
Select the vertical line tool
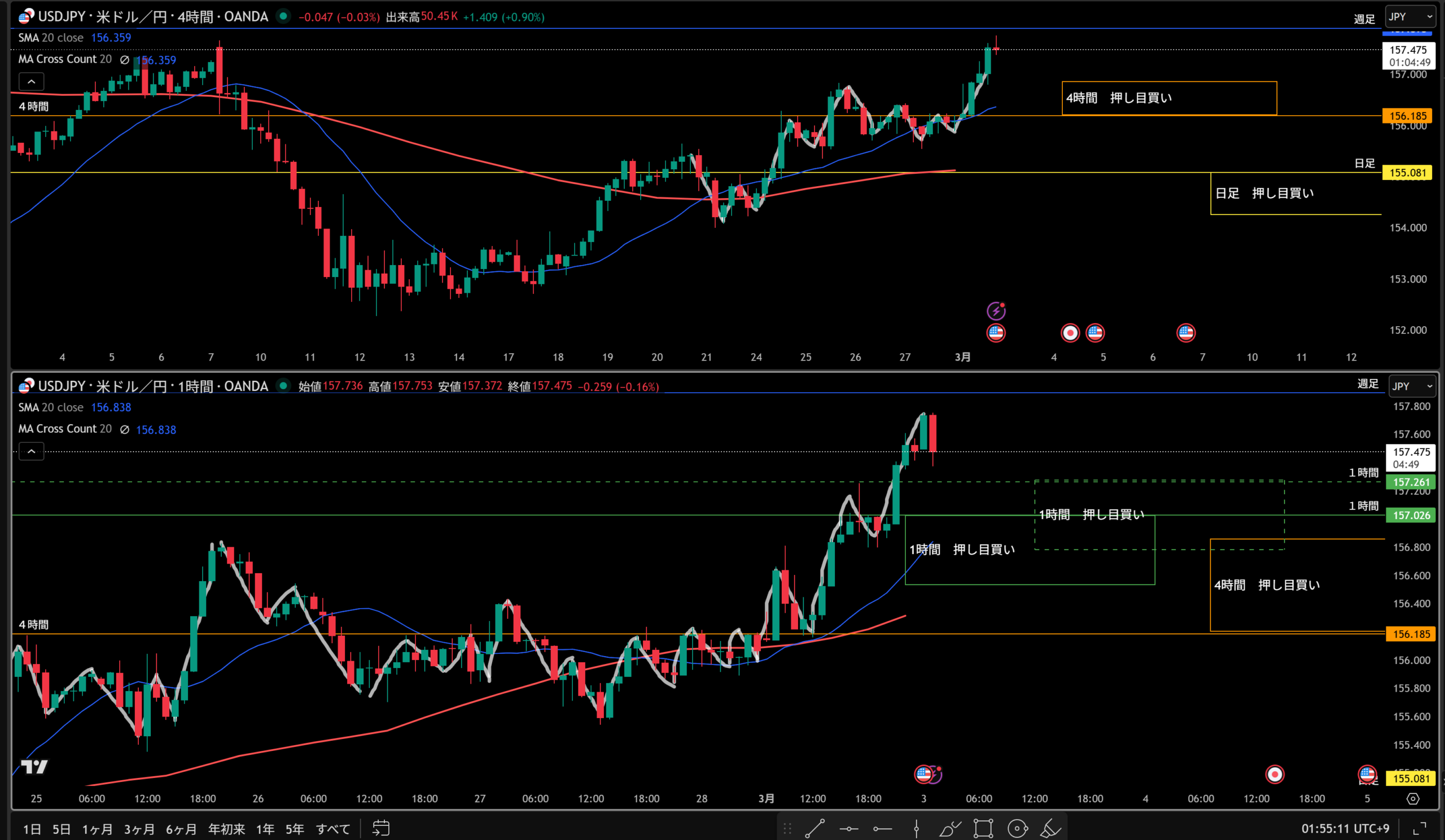(916, 829)
